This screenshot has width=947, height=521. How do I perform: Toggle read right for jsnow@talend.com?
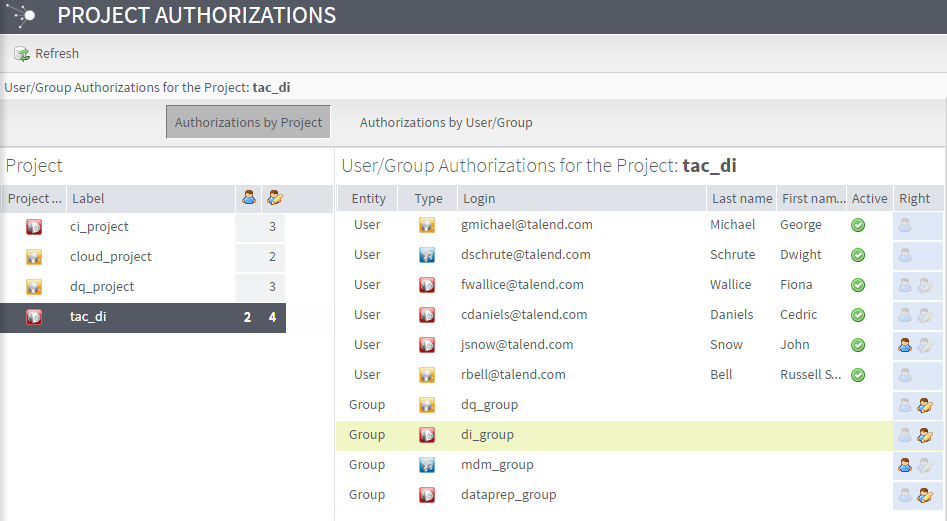point(905,345)
